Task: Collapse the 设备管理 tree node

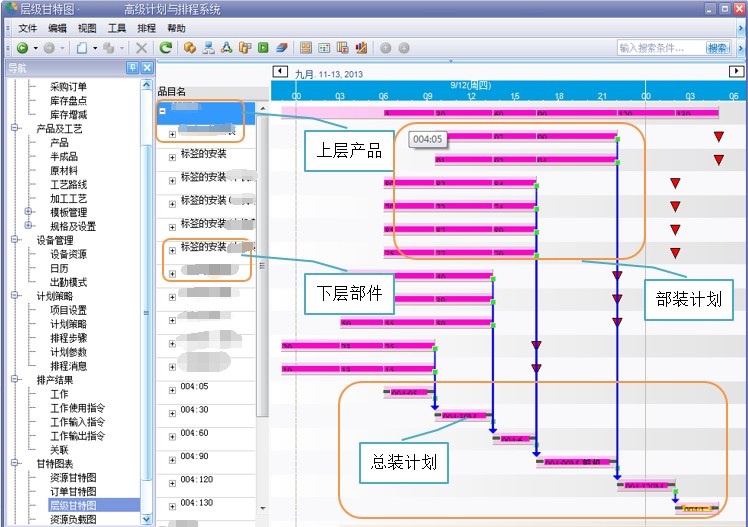Action: (15, 239)
